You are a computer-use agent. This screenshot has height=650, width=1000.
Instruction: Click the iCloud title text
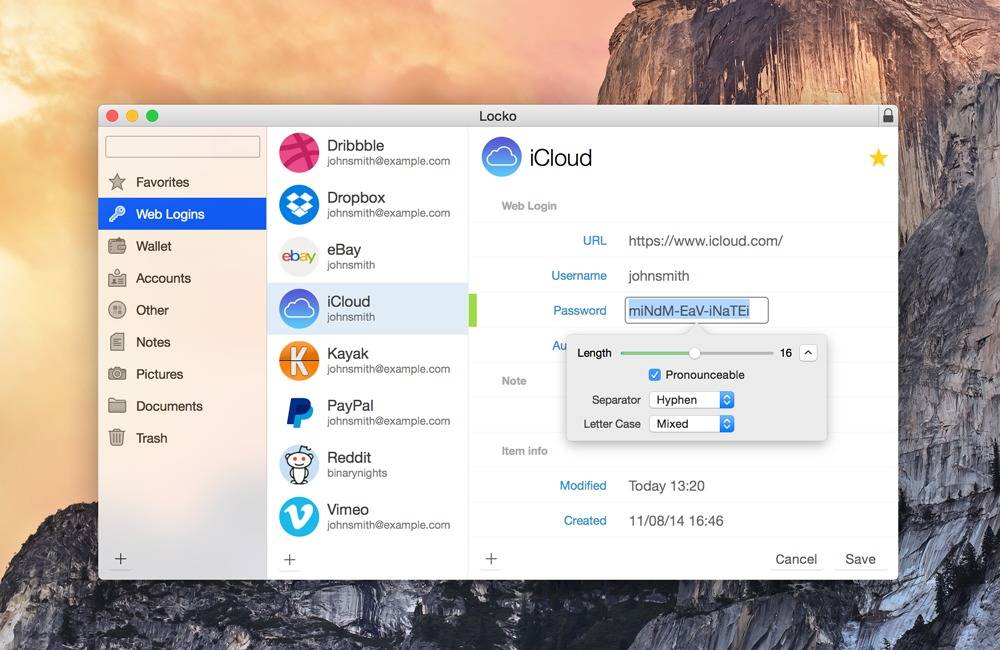pyautogui.click(x=561, y=158)
